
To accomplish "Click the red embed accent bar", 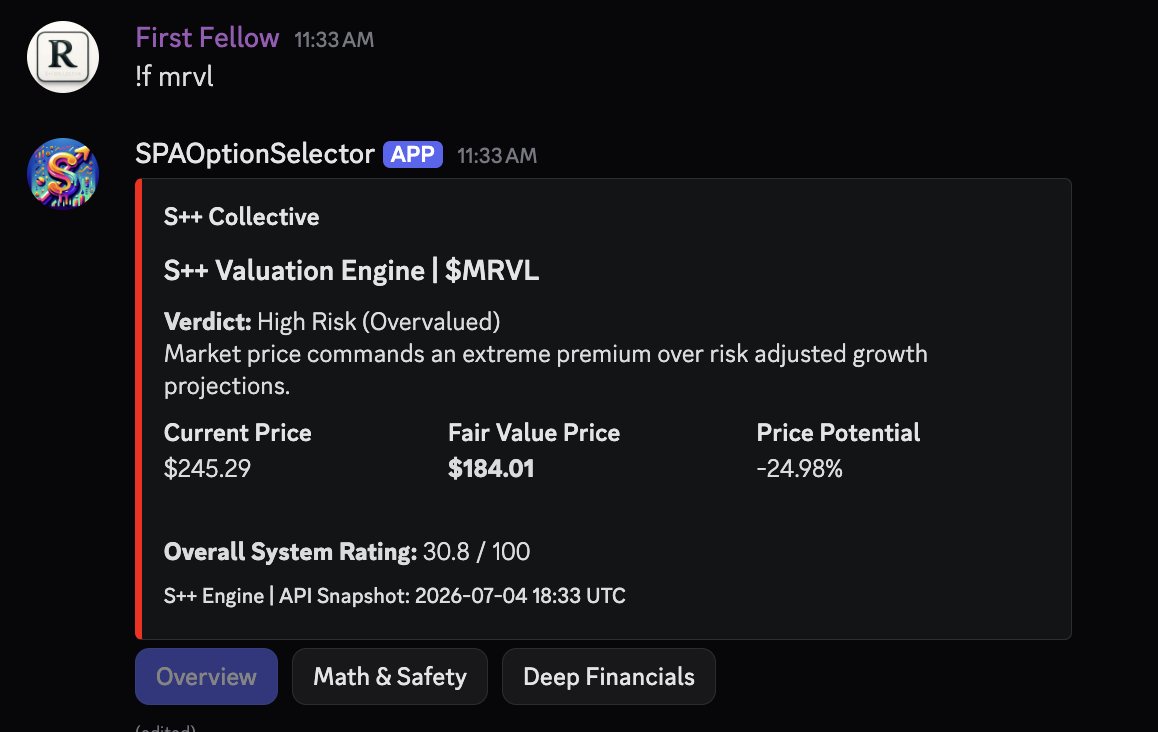I will coord(138,408).
